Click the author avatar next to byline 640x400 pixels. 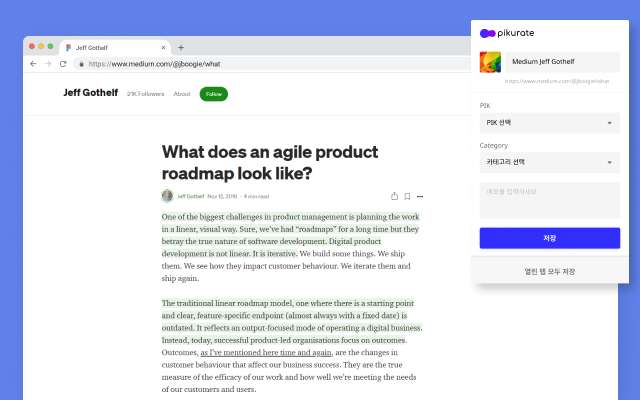click(167, 196)
